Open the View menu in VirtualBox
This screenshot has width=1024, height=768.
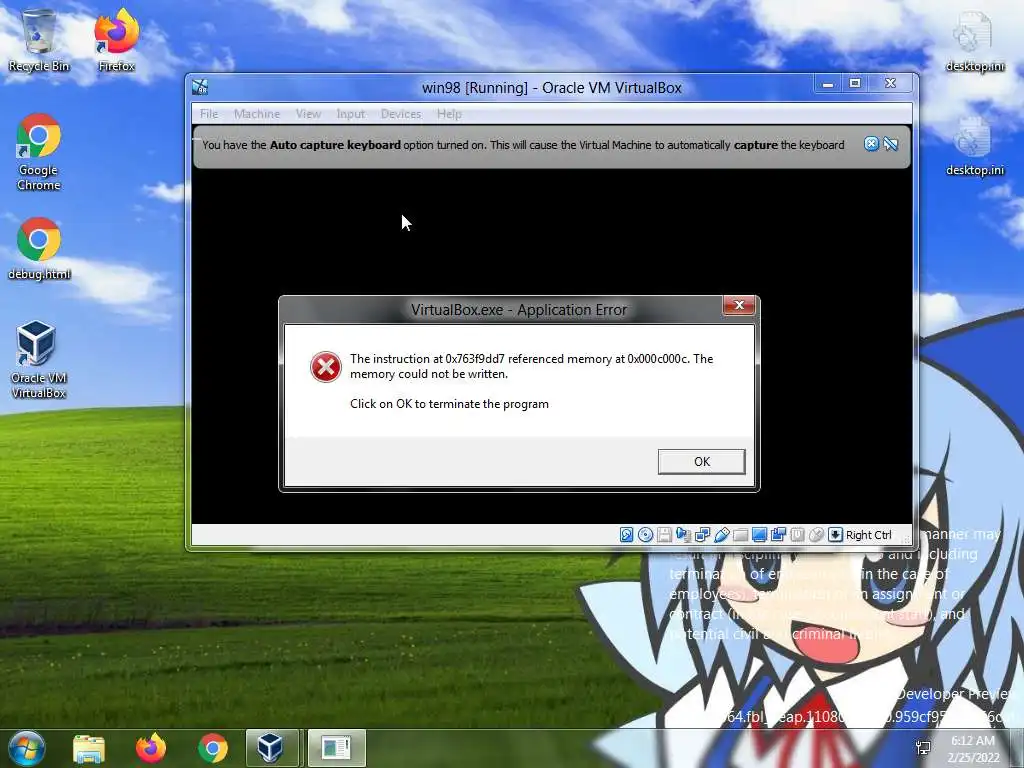pyautogui.click(x=308, y=114)
